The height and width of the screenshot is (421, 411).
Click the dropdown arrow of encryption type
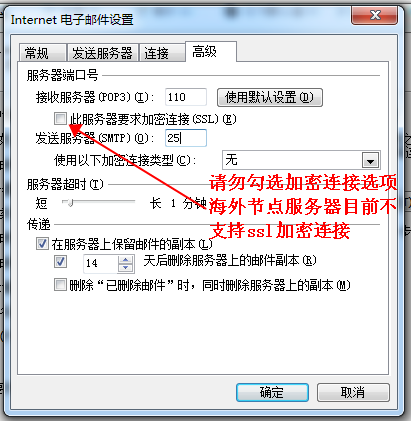pos(370,160)
